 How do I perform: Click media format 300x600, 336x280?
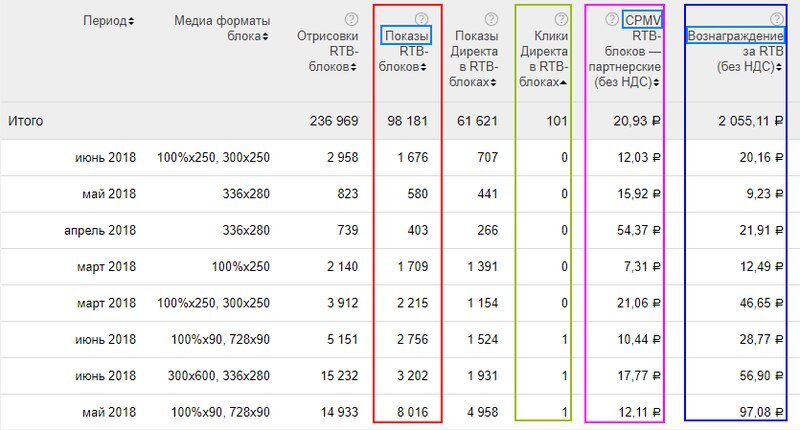click(219, 376)
